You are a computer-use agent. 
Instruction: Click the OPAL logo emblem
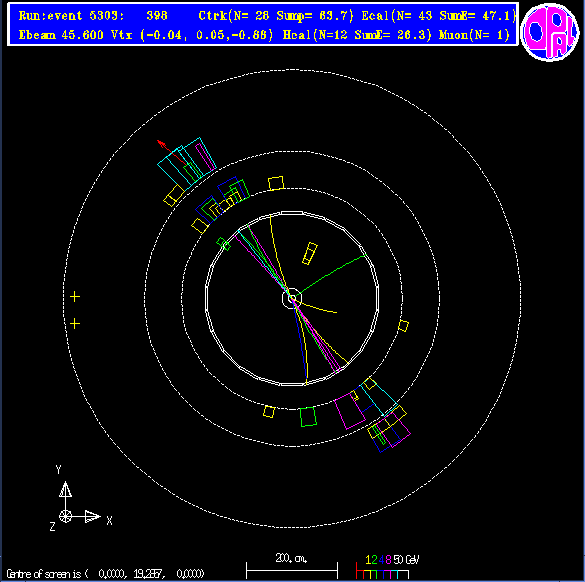[550, 32]
